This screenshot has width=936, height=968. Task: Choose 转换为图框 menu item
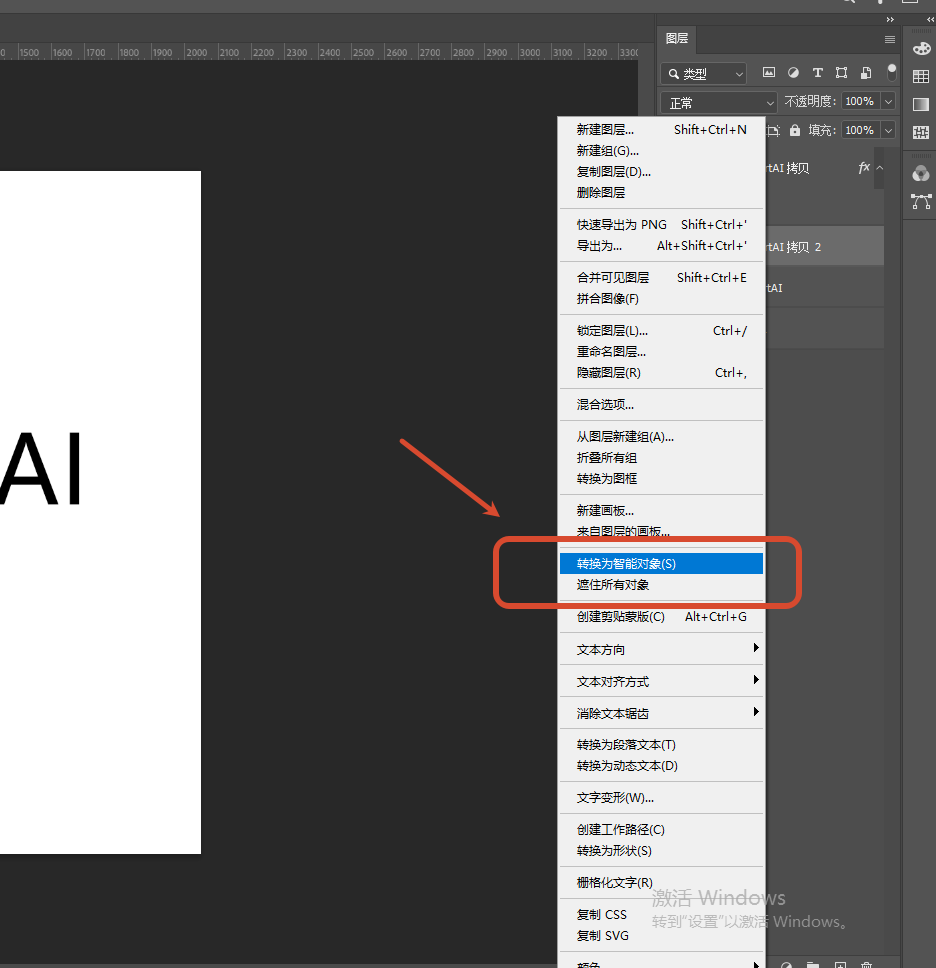(x=661, y=479)
